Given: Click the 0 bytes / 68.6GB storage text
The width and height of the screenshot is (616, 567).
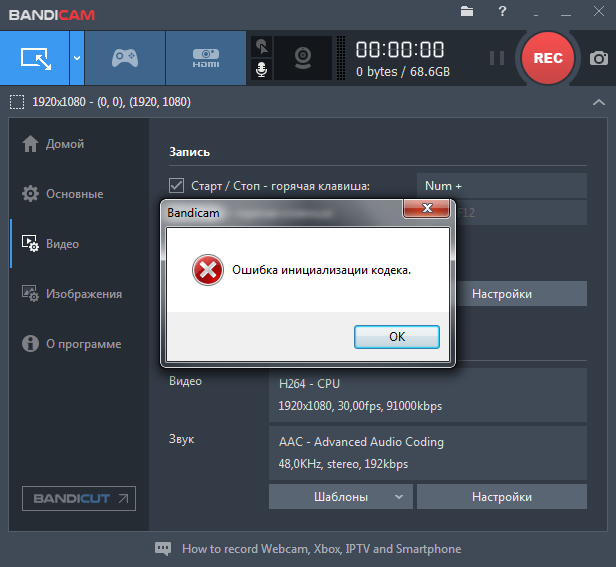Looking at the screenshot, I should (403, 72).
